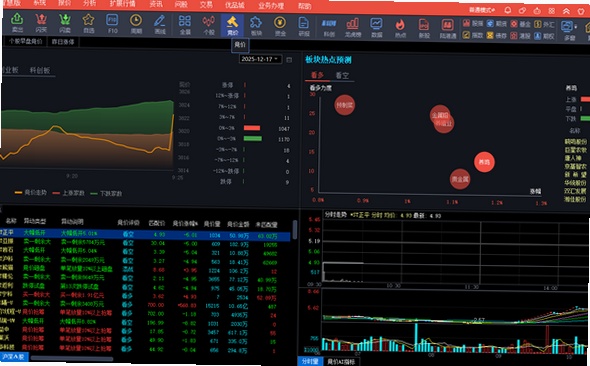Switch to the 科创板 board filter
This screenshot has width=590, height=366.
40,70
